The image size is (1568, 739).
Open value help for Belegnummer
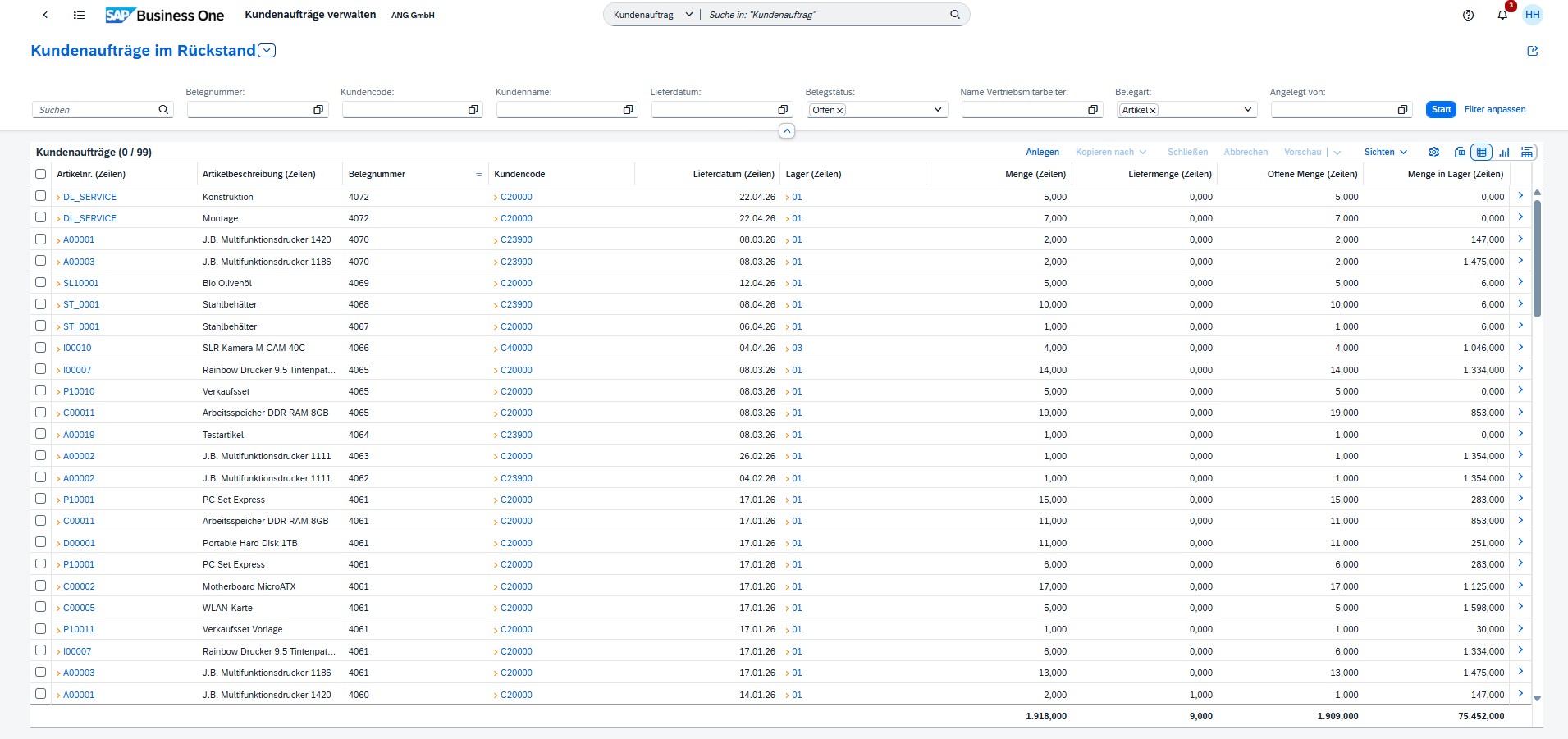(318, 110)
